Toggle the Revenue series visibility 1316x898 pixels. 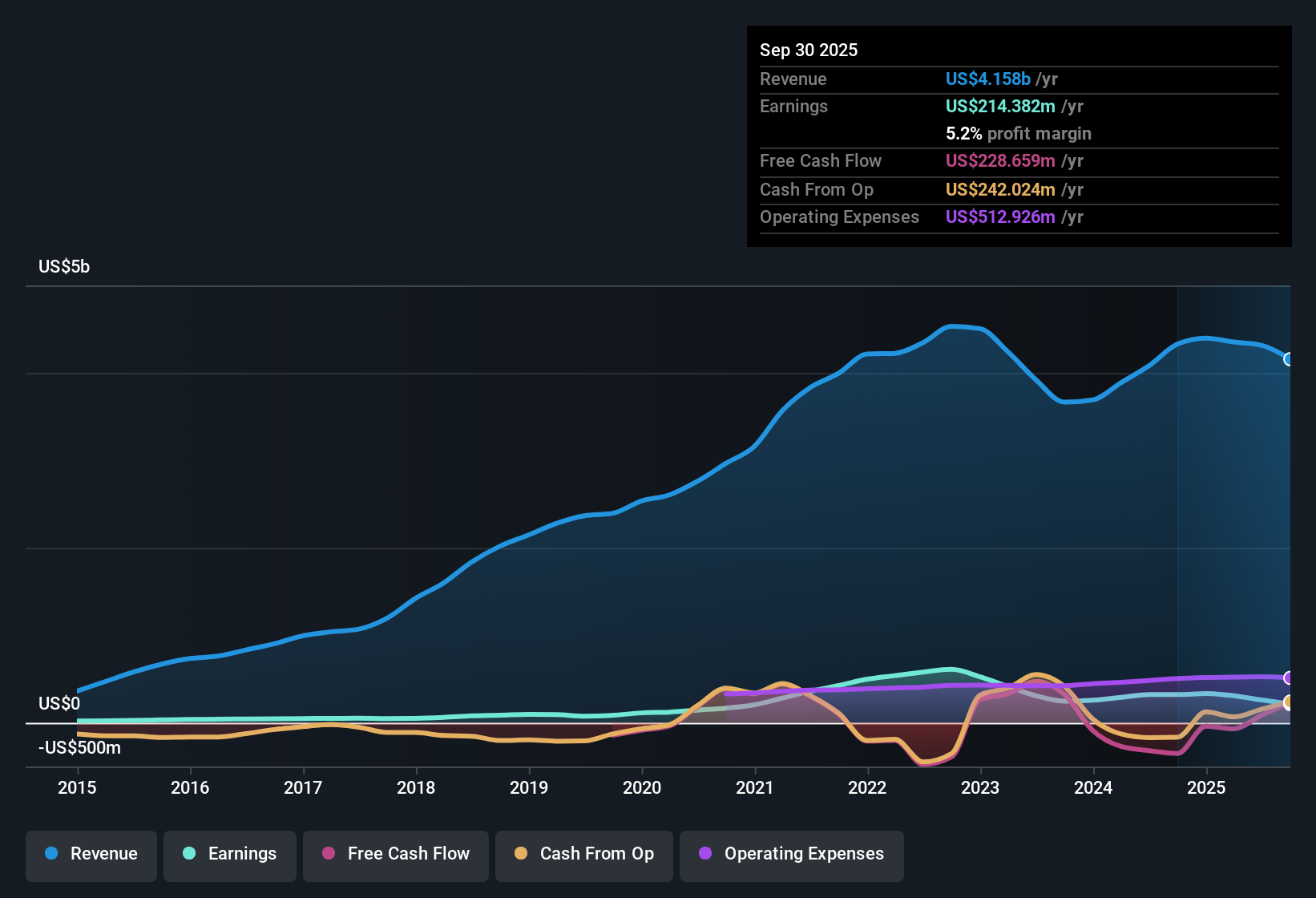(91, 854)
